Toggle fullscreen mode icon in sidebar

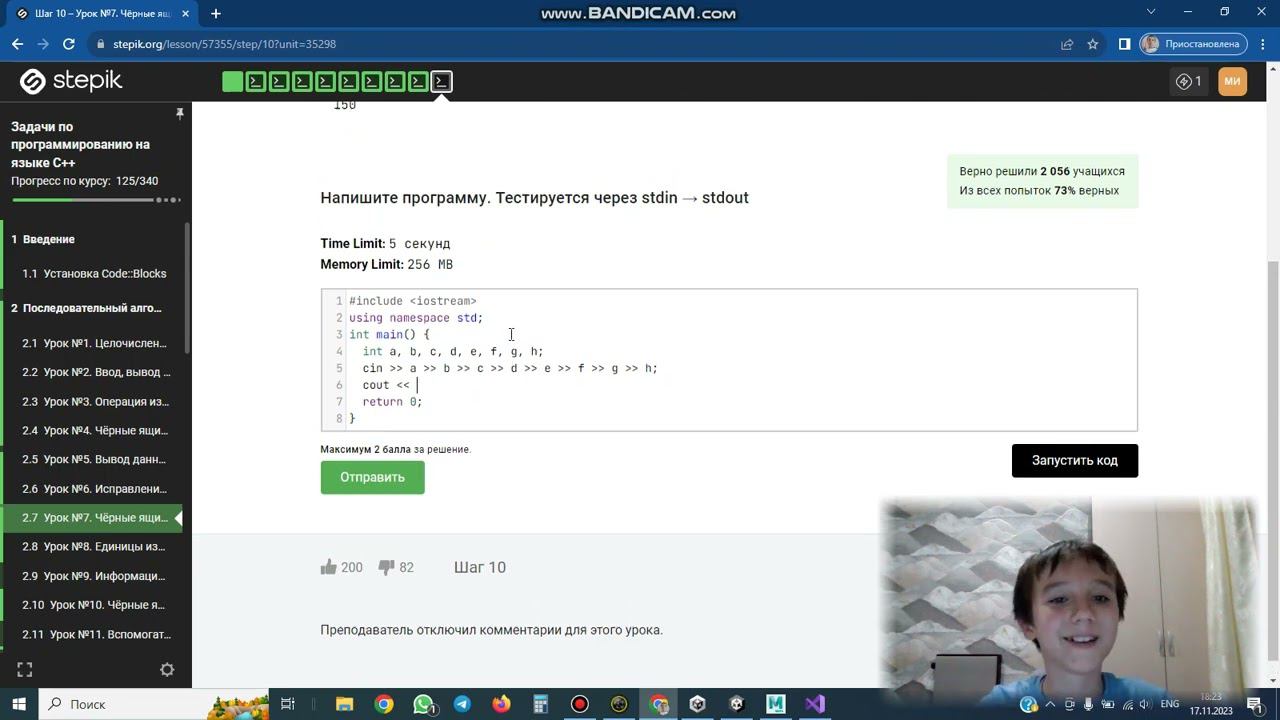[x=25, y=670]
